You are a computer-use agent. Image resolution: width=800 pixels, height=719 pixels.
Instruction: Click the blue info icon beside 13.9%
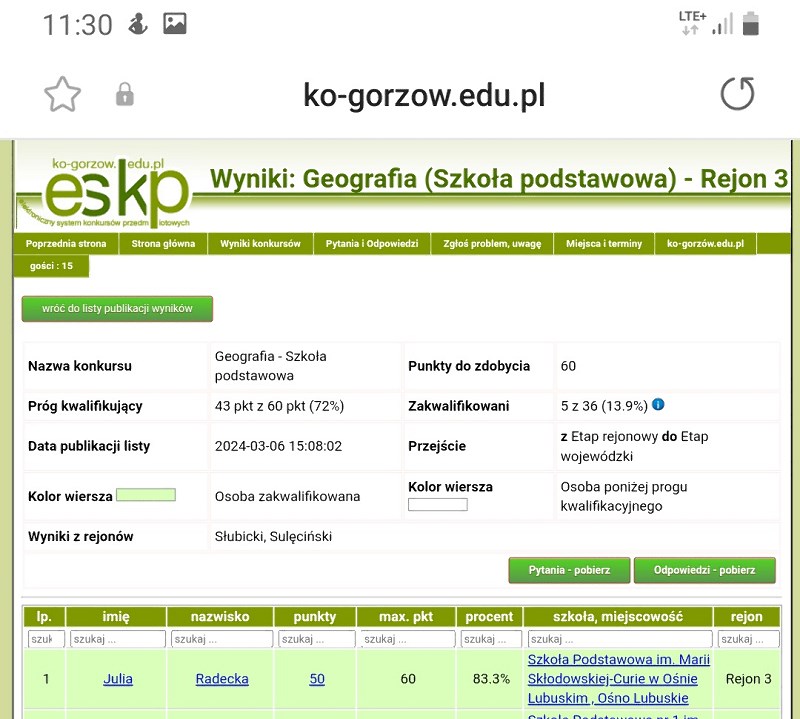[658, 405]
